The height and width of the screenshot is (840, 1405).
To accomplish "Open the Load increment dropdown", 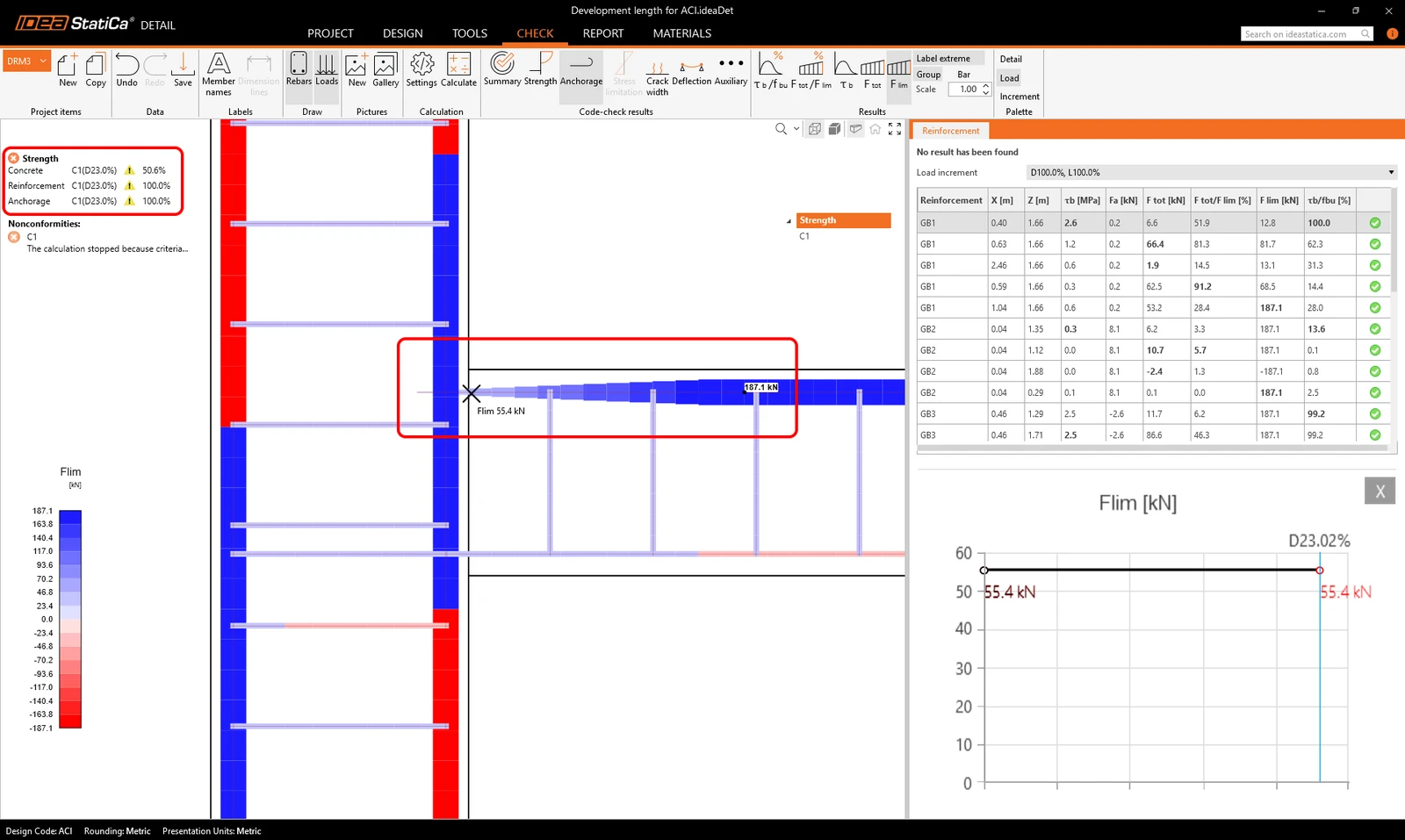I will pos(1212,172).
